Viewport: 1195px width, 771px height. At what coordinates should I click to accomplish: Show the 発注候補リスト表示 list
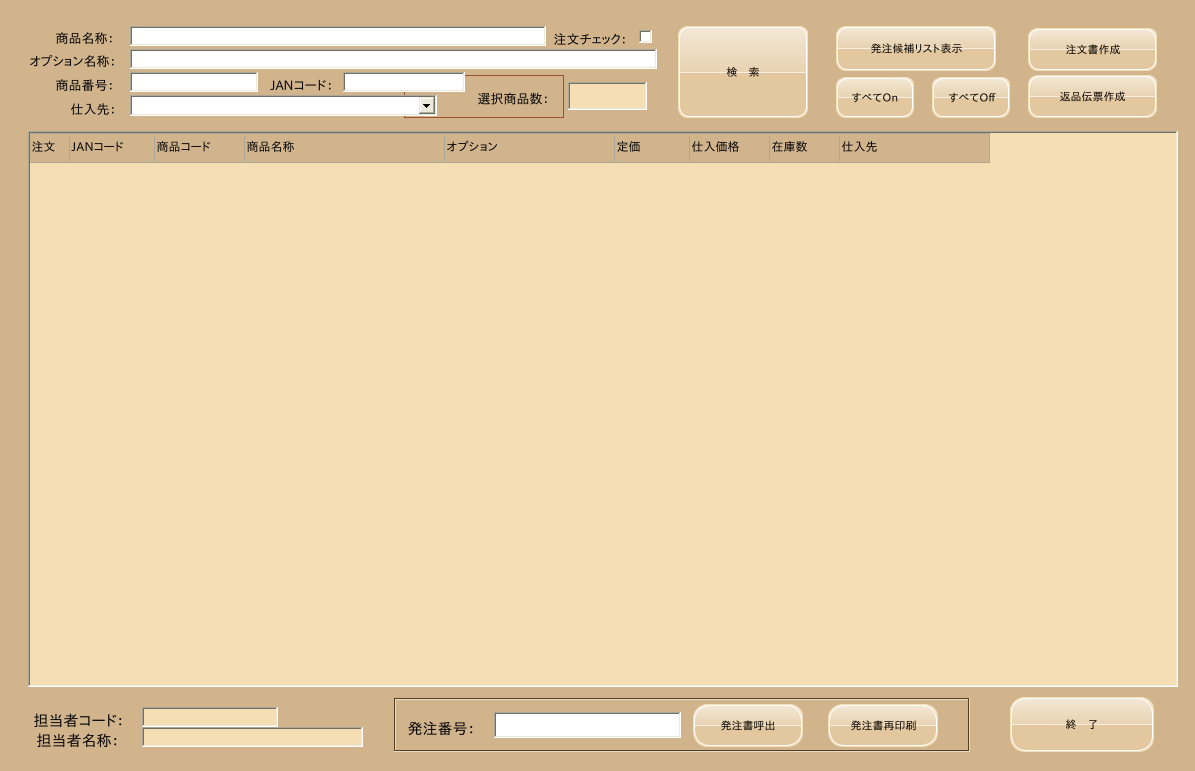[915, 49]
